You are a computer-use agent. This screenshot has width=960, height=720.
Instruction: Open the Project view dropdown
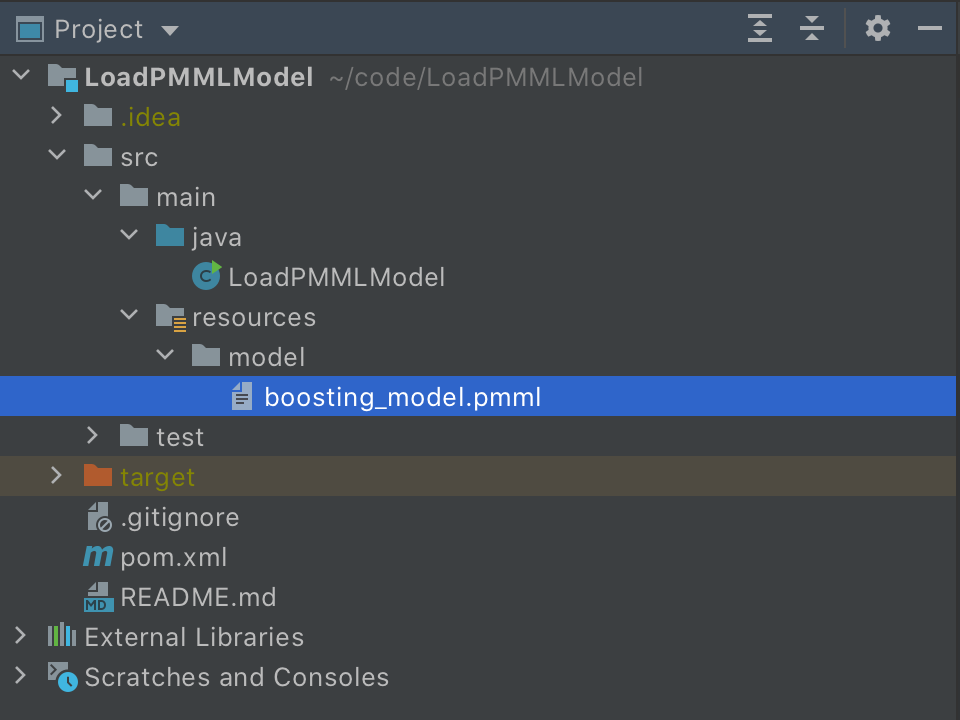(x=170, y=30)
